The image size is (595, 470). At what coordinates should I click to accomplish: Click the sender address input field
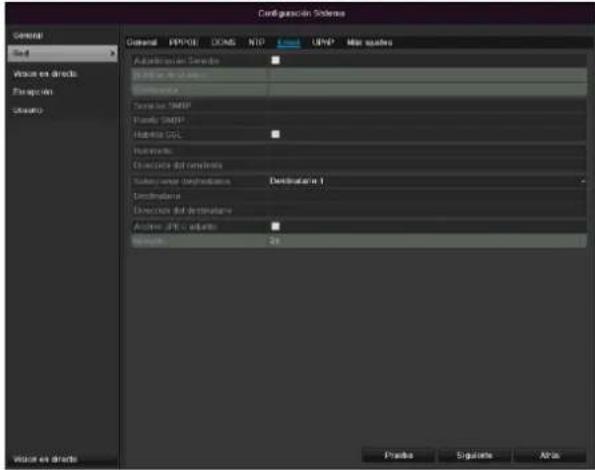tap(427, 165)
